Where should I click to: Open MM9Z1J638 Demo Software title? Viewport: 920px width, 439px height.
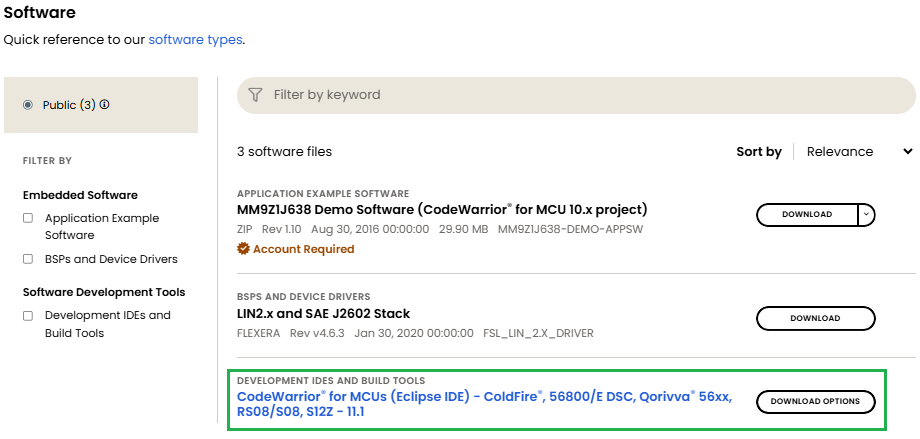(442, 210)
